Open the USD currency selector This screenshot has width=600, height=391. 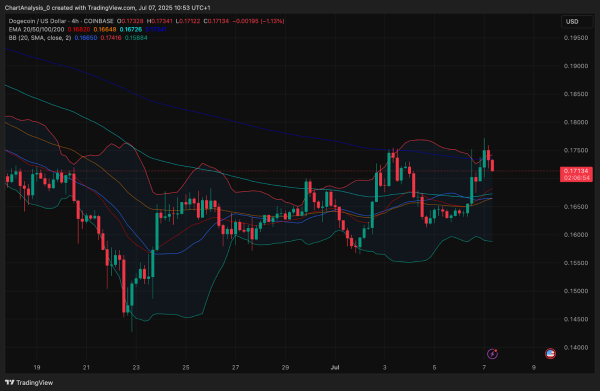pos(577,22)
